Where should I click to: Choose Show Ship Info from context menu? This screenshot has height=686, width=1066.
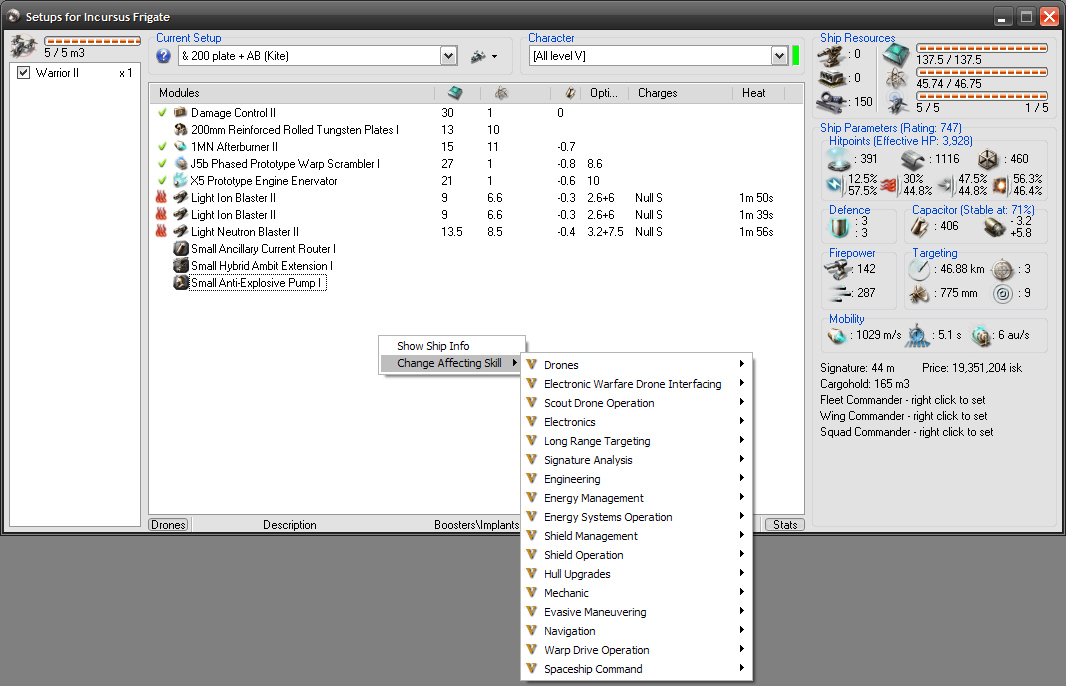tap(433, 346)
